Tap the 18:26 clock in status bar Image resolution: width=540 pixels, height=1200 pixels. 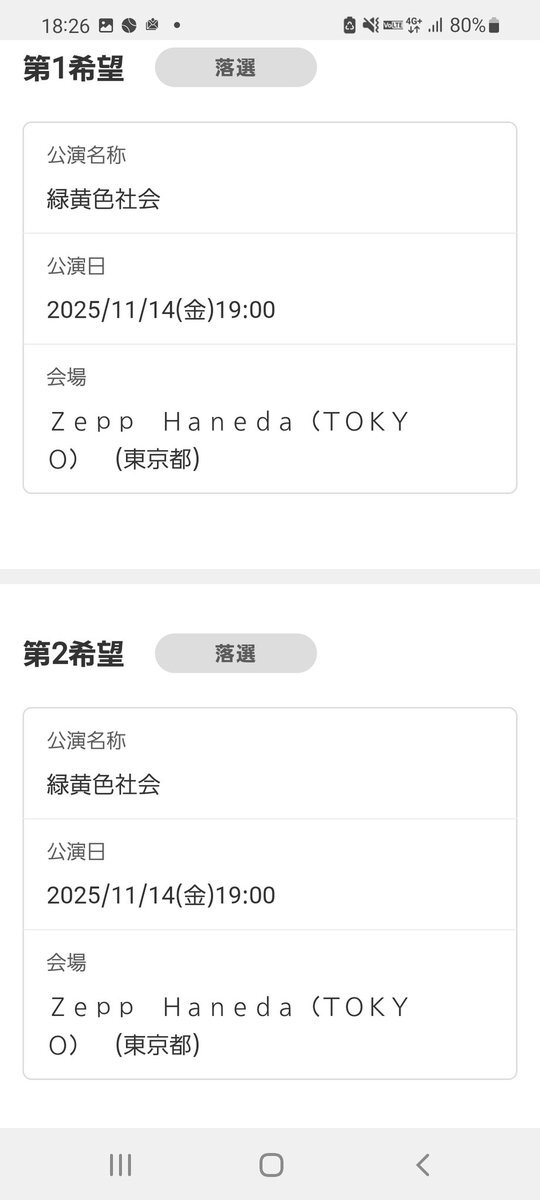point(66,25)
